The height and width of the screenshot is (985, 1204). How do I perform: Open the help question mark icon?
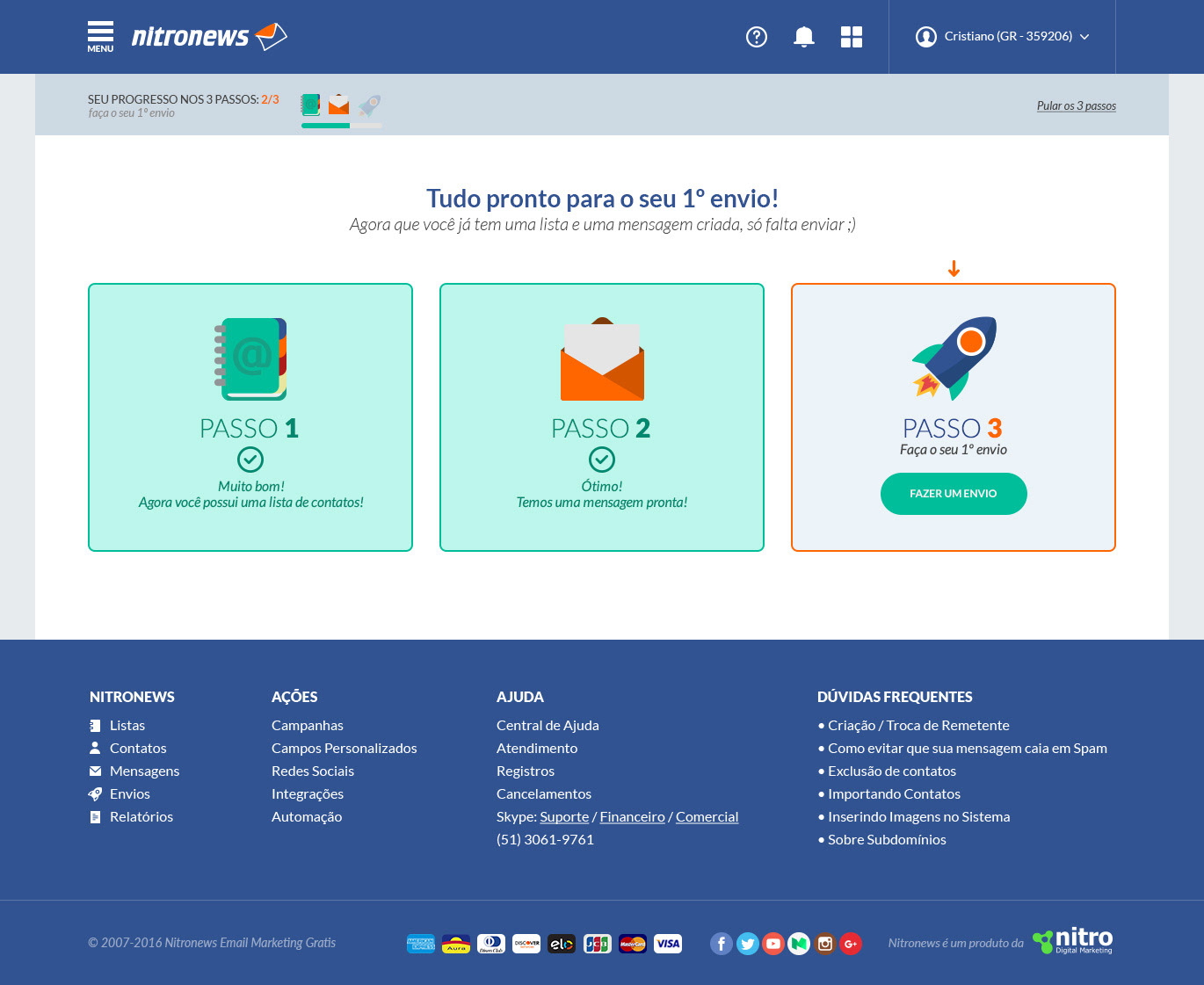(x=757, y=36)
